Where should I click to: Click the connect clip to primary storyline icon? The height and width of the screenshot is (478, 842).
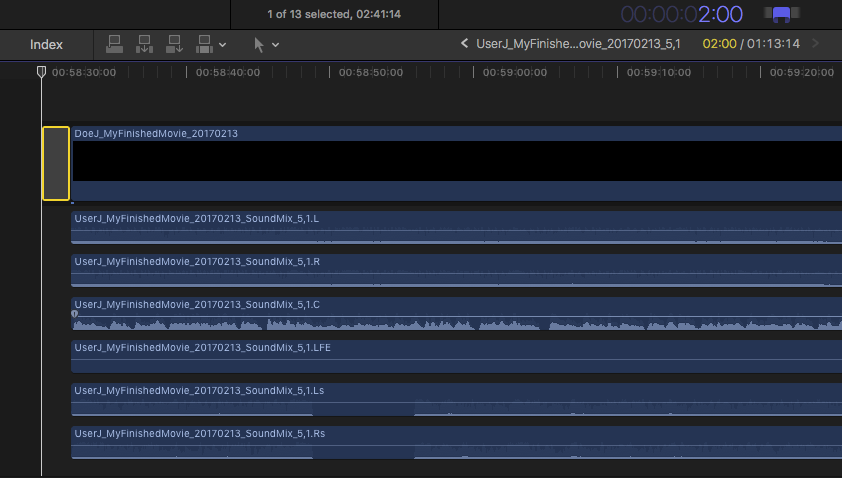(114, 45)
